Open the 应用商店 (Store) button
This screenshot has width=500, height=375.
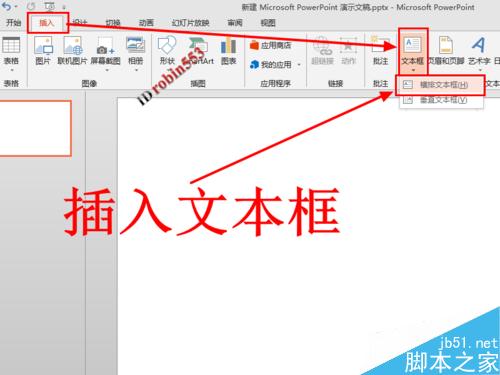[270, 45]
